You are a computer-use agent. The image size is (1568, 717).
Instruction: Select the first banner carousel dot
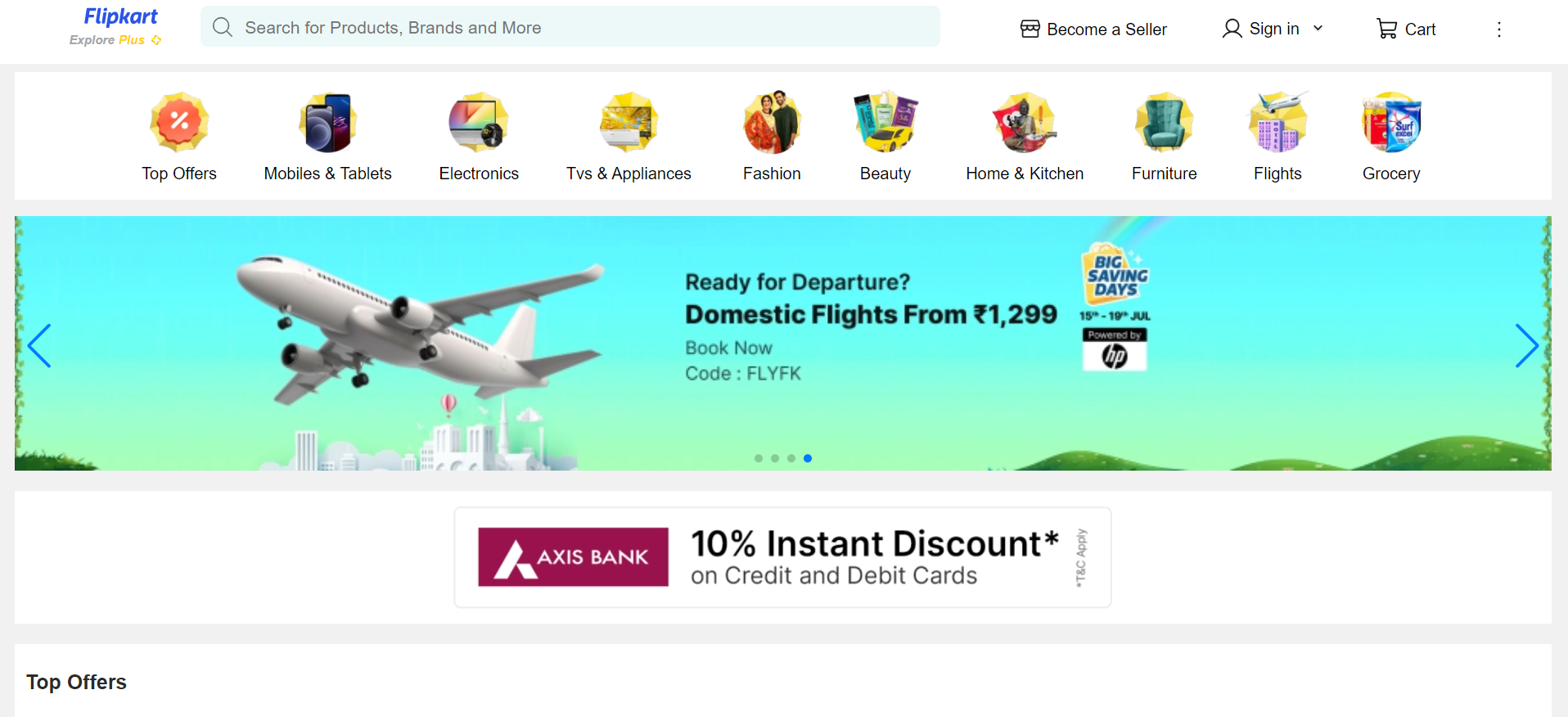[x=759, y=458]
